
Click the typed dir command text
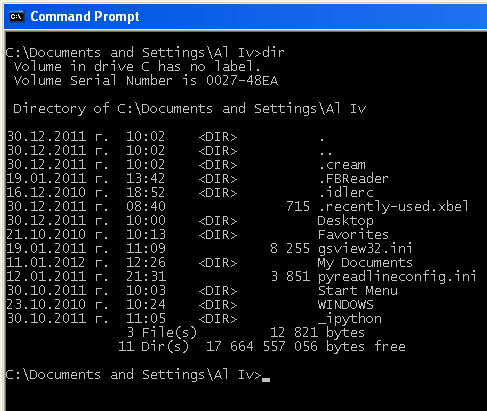(273, 53)
